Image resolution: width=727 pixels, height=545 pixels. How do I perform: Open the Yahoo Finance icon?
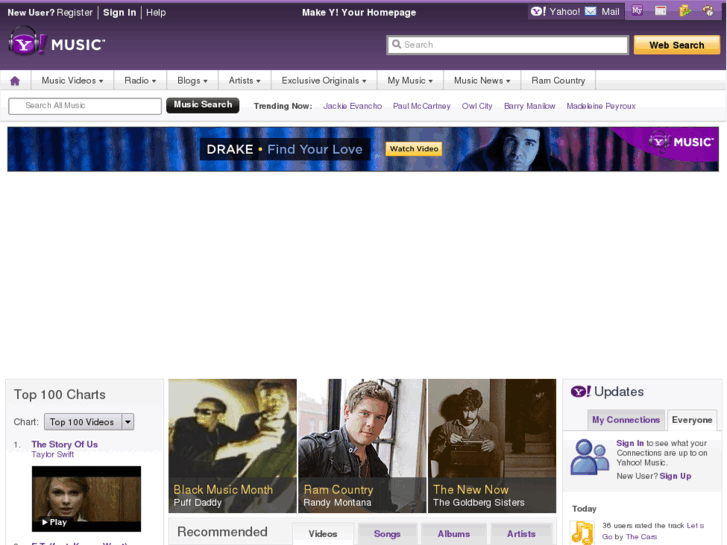(685, 11)
